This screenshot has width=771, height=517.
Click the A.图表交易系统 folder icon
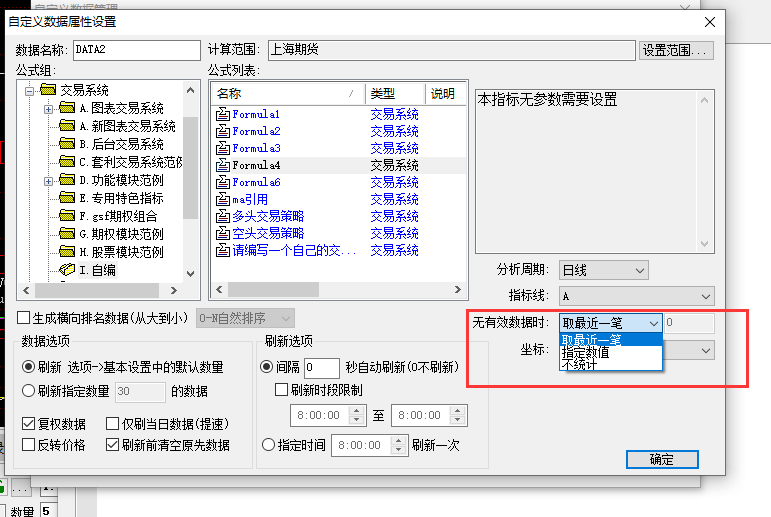(67, 107)
